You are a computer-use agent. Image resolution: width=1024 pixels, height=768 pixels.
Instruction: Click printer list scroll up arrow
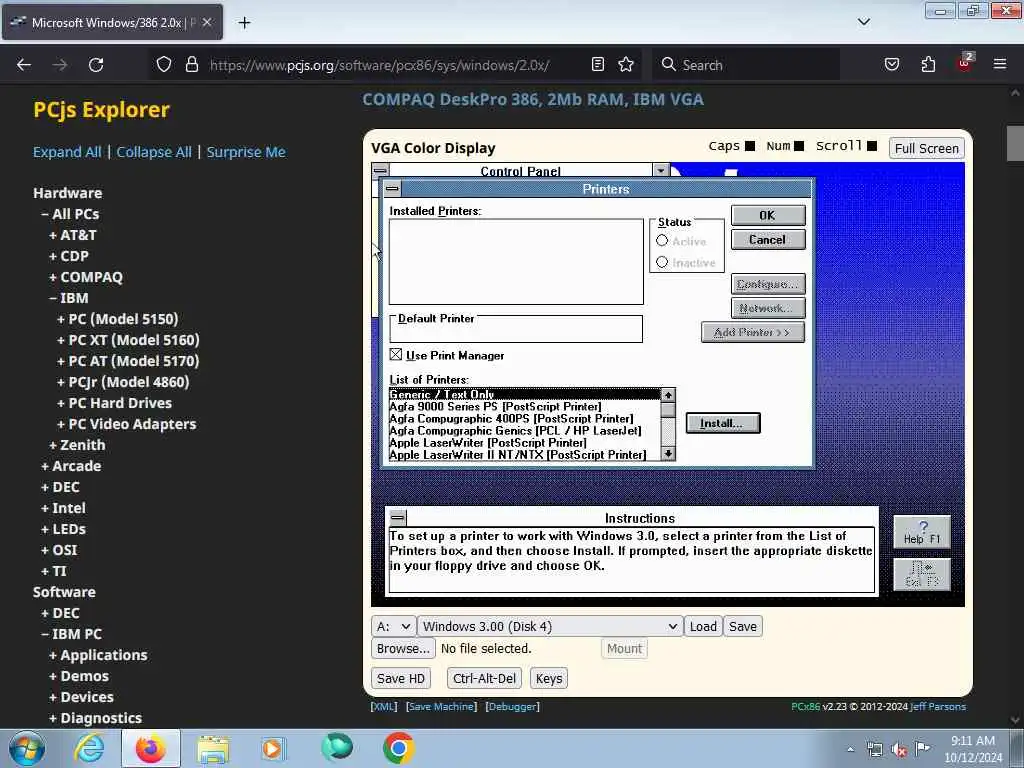click(x=667, y=395)
